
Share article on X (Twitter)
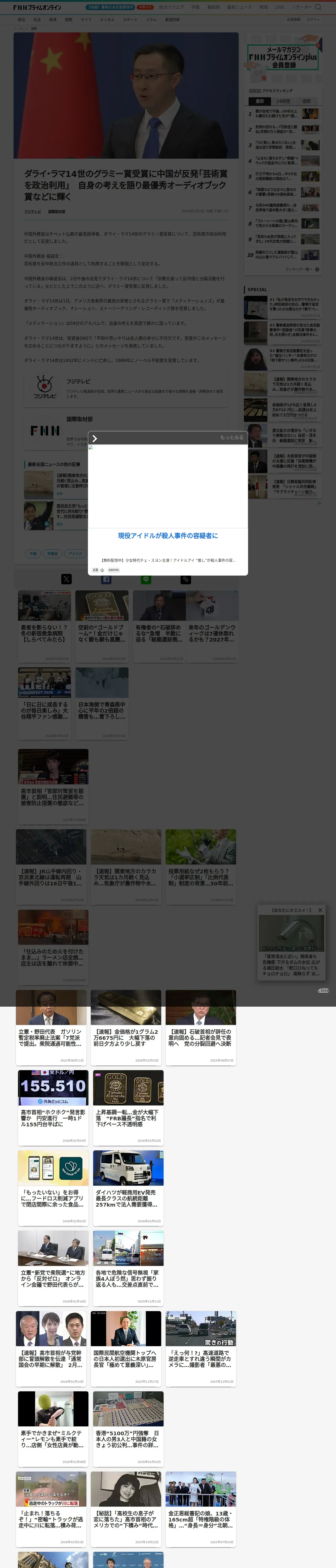(x=66, y=579)
